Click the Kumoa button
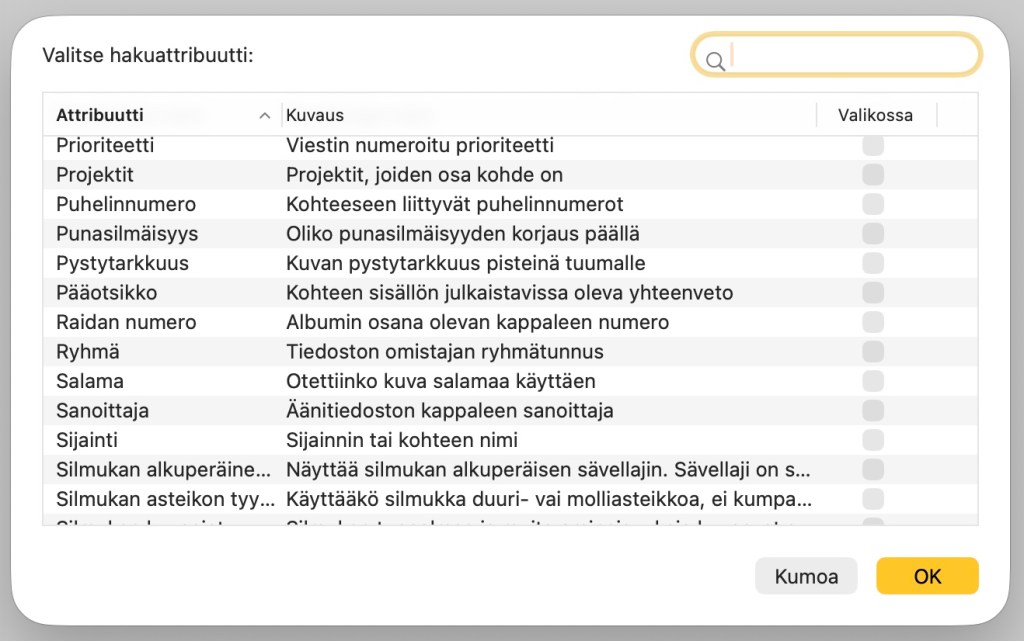1024x641 pixels. click(806, 576)
